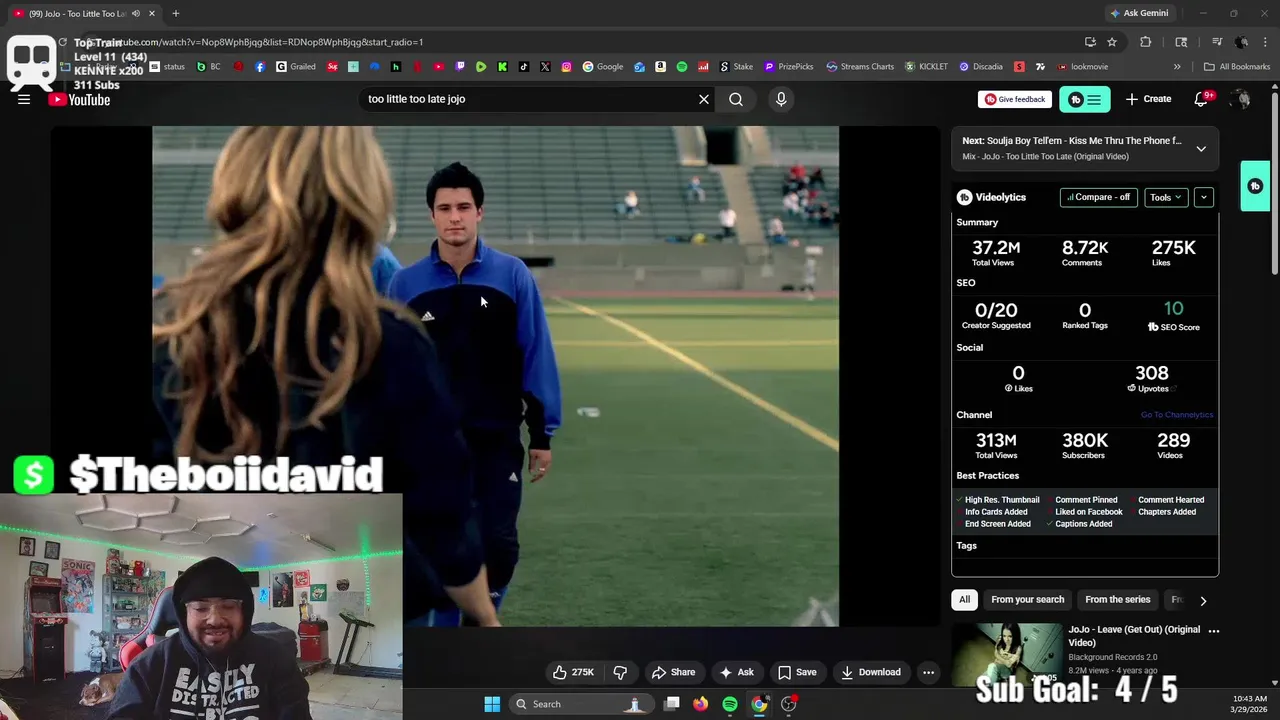Open the JoJo Leave (Get Out) thumbnail

(1007, 654)
